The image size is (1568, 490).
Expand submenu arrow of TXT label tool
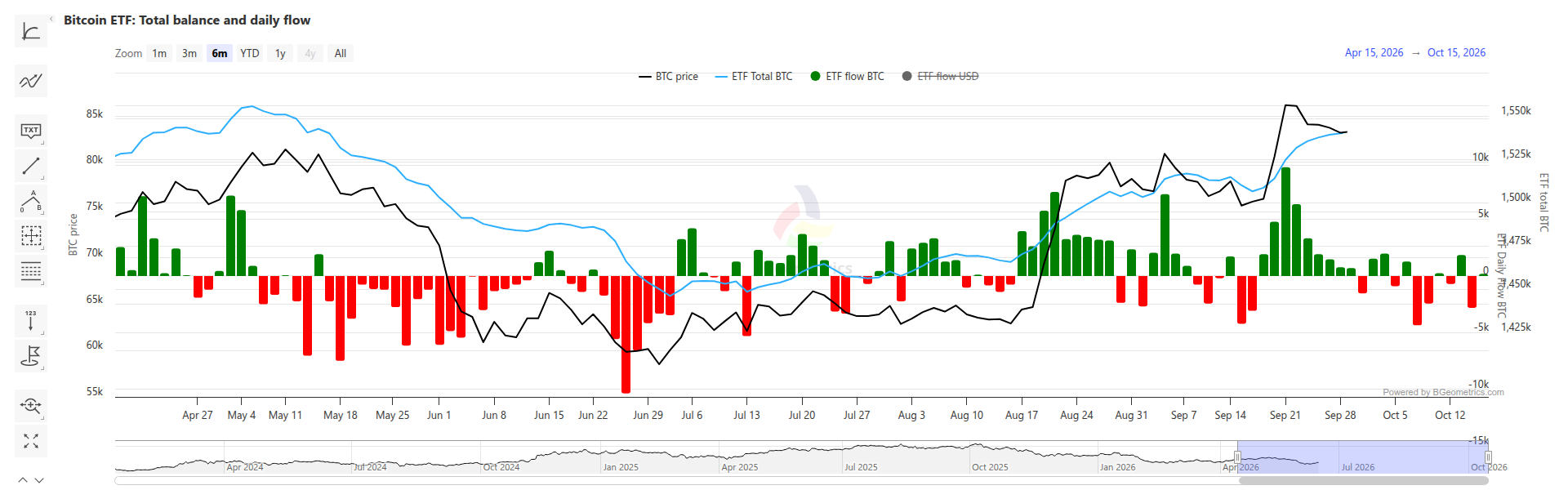click(42, 142)
